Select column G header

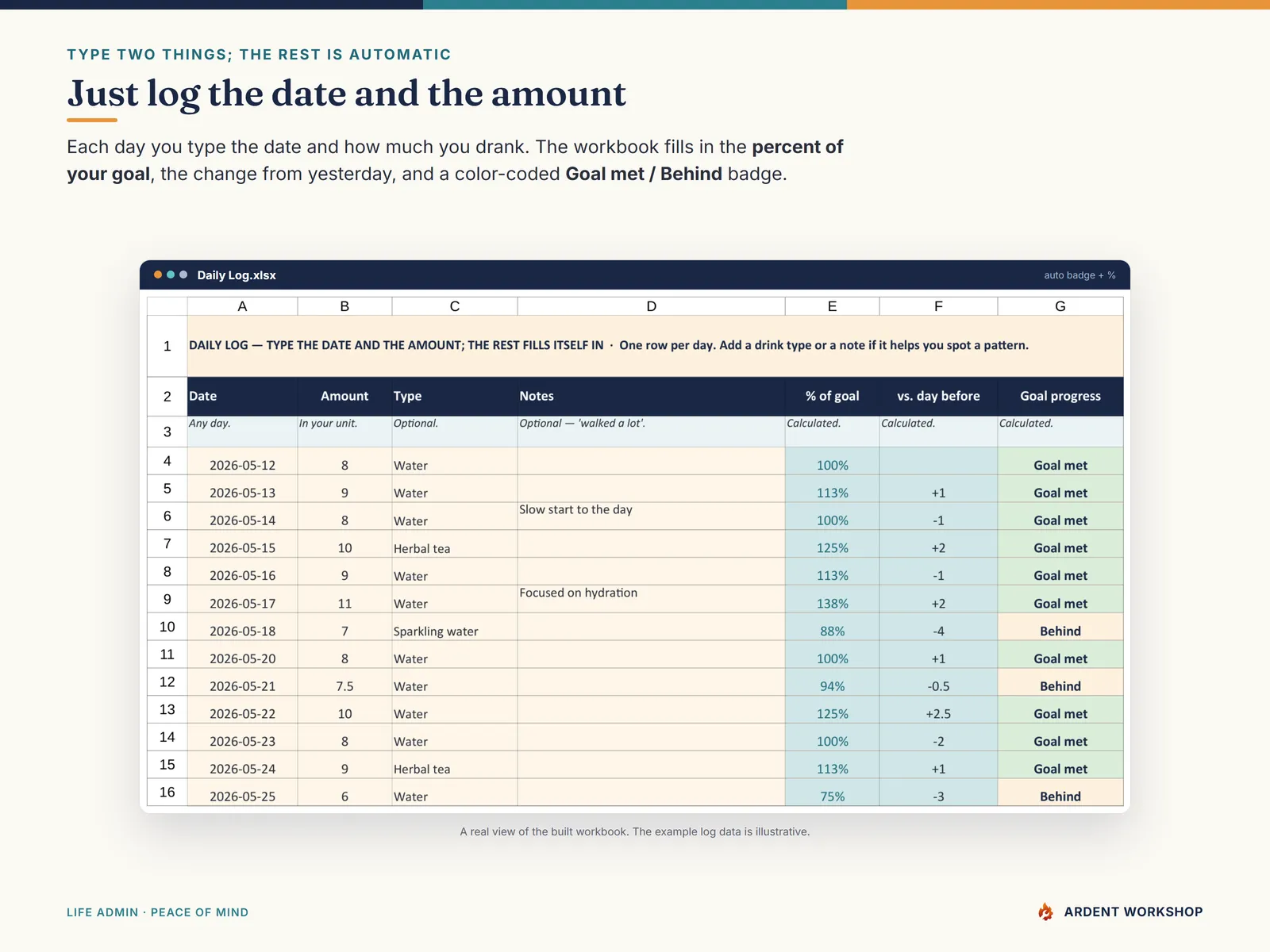tap(1060, 306)
